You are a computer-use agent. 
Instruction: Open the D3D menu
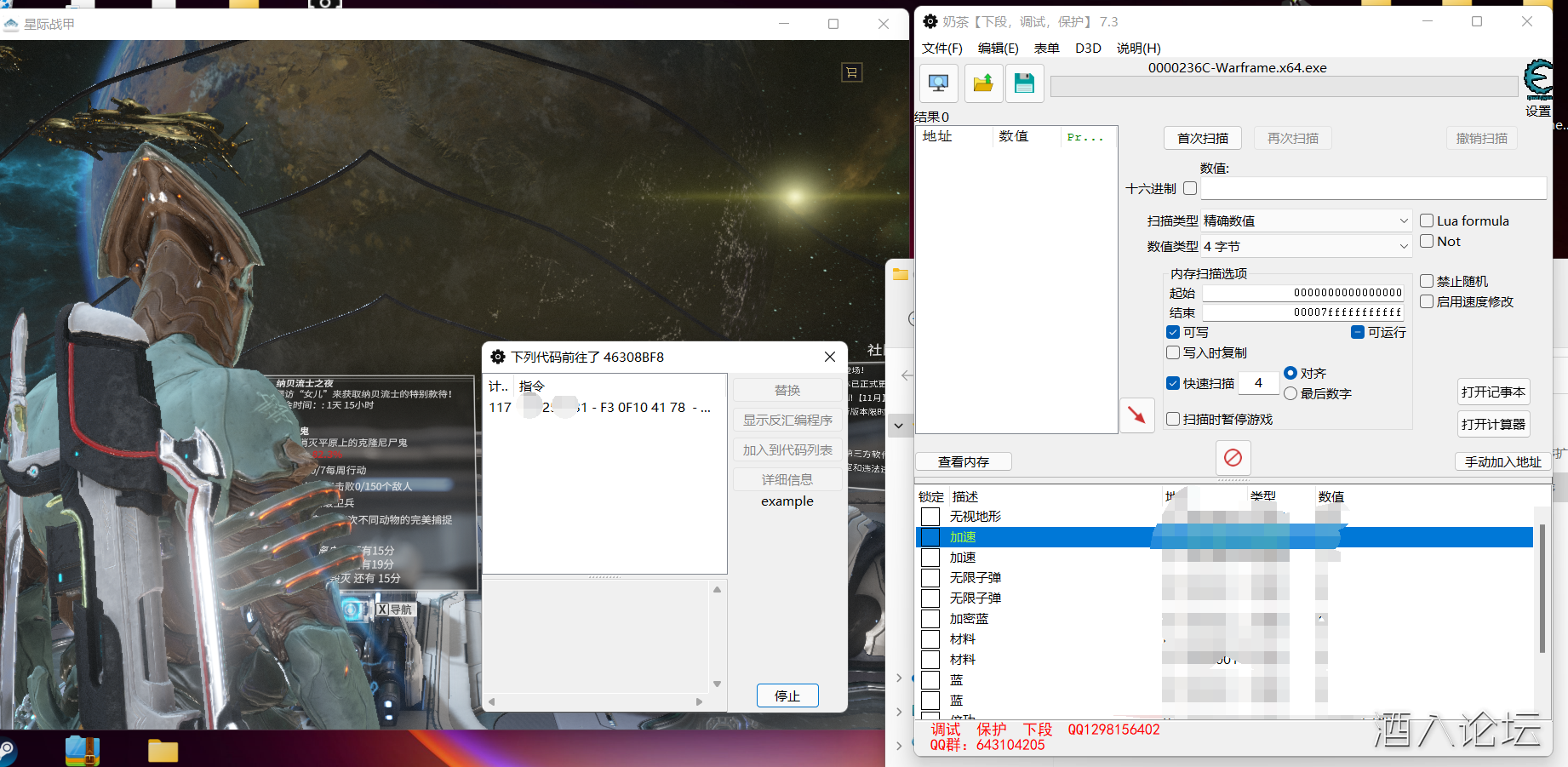coord(1088,48)
